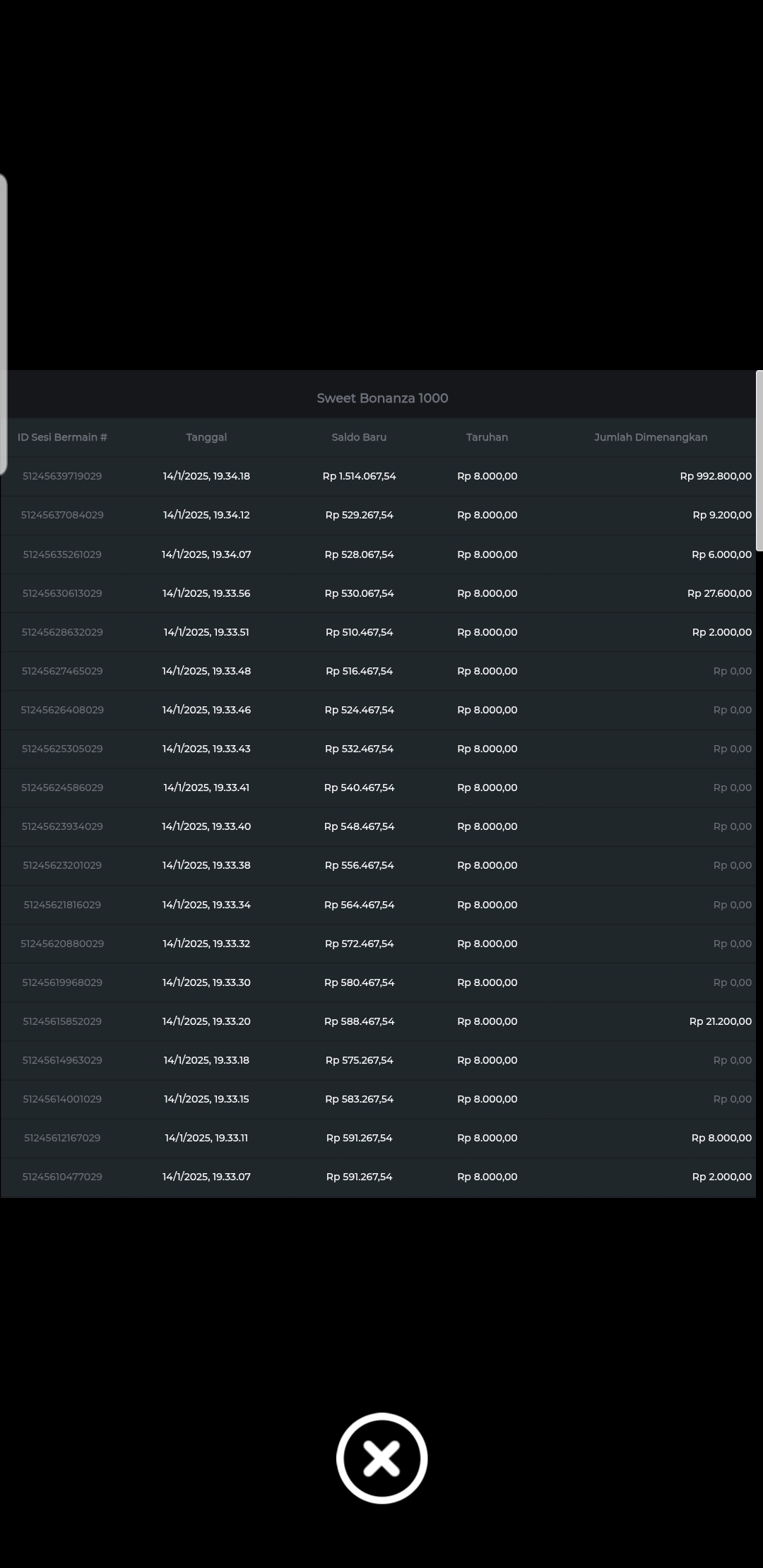Click the balance Rp 524.467,54
The width and height of the screenshot is (763, 1568).
point(359,710)
